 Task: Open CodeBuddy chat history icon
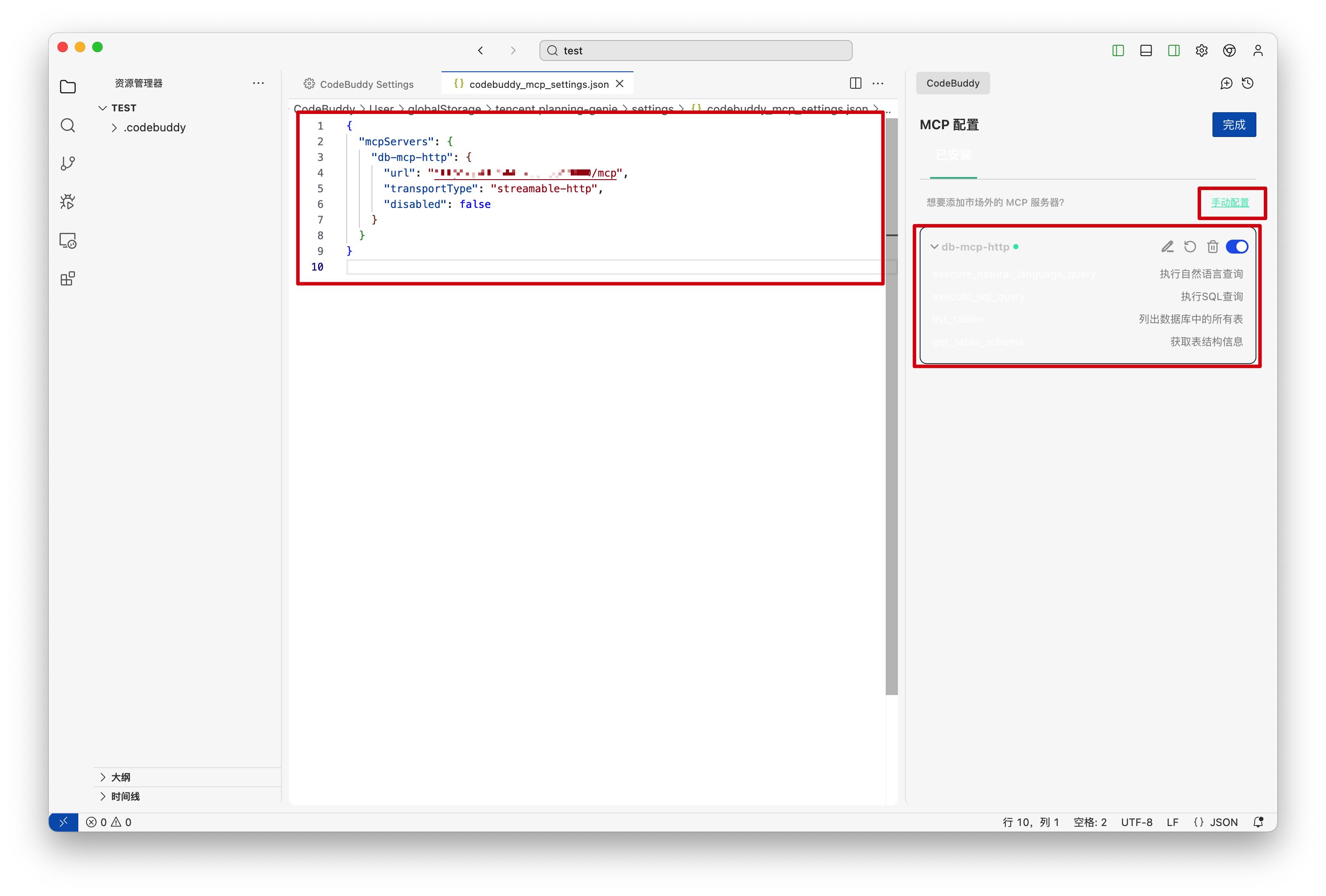pyautogui.click(x=1248, y=83)
